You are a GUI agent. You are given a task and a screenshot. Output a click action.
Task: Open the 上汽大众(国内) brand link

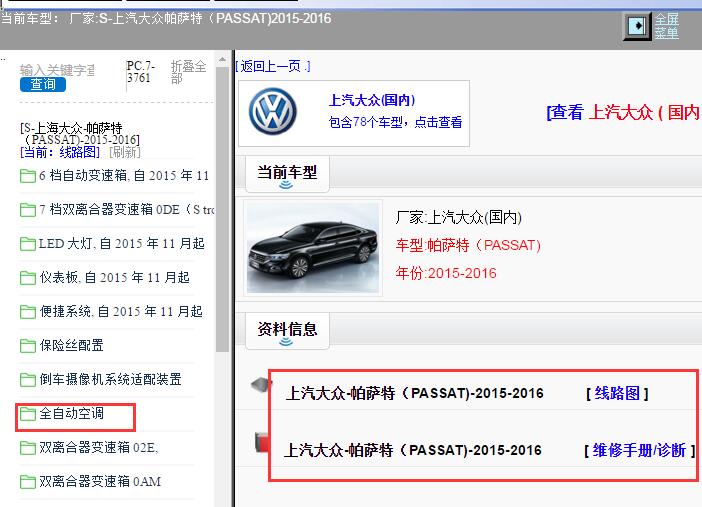coord(372,100)
